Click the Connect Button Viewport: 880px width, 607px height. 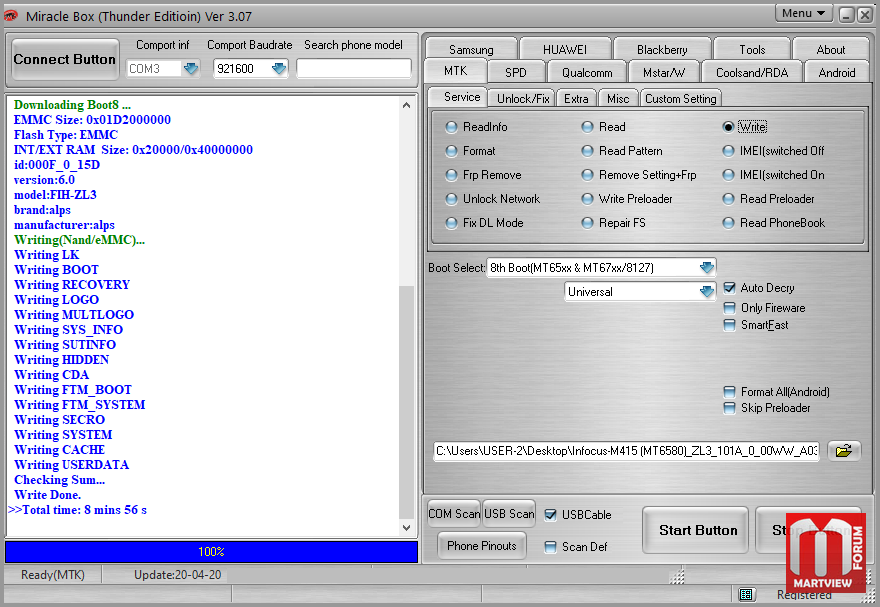click(x=65, y=59)
